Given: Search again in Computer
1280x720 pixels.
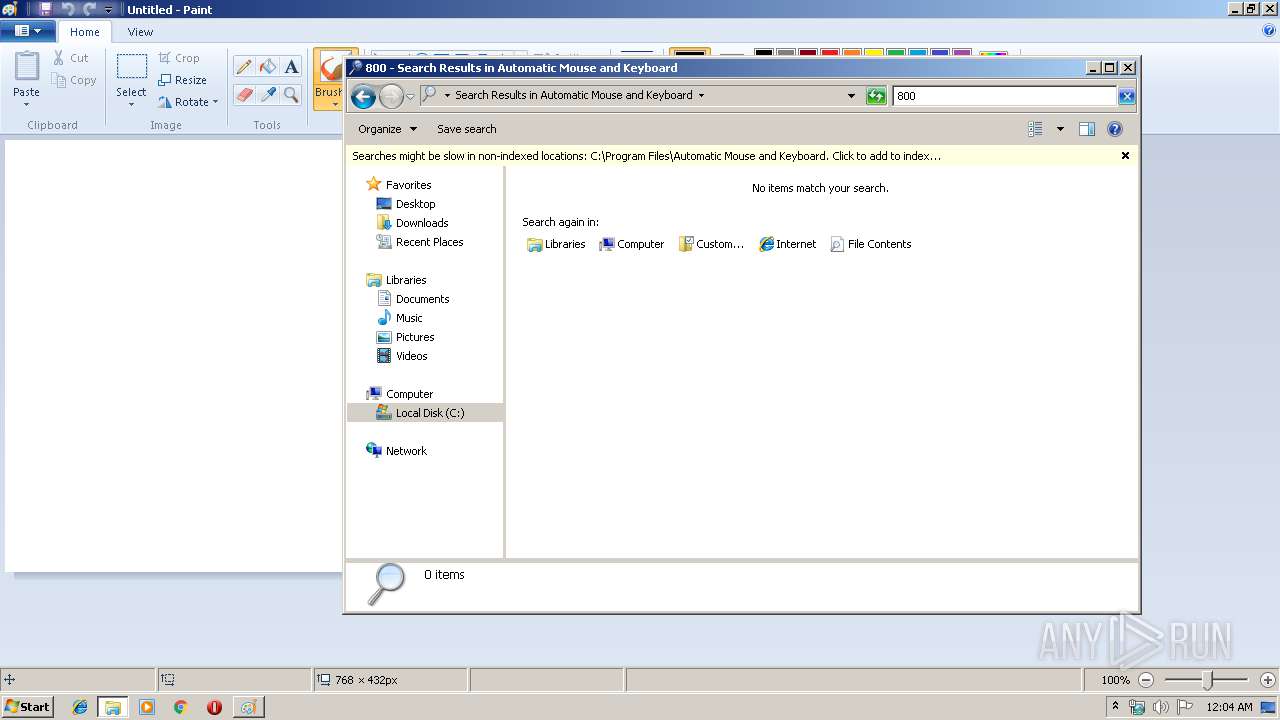Looking at the screenshot, I should [631, 244].
